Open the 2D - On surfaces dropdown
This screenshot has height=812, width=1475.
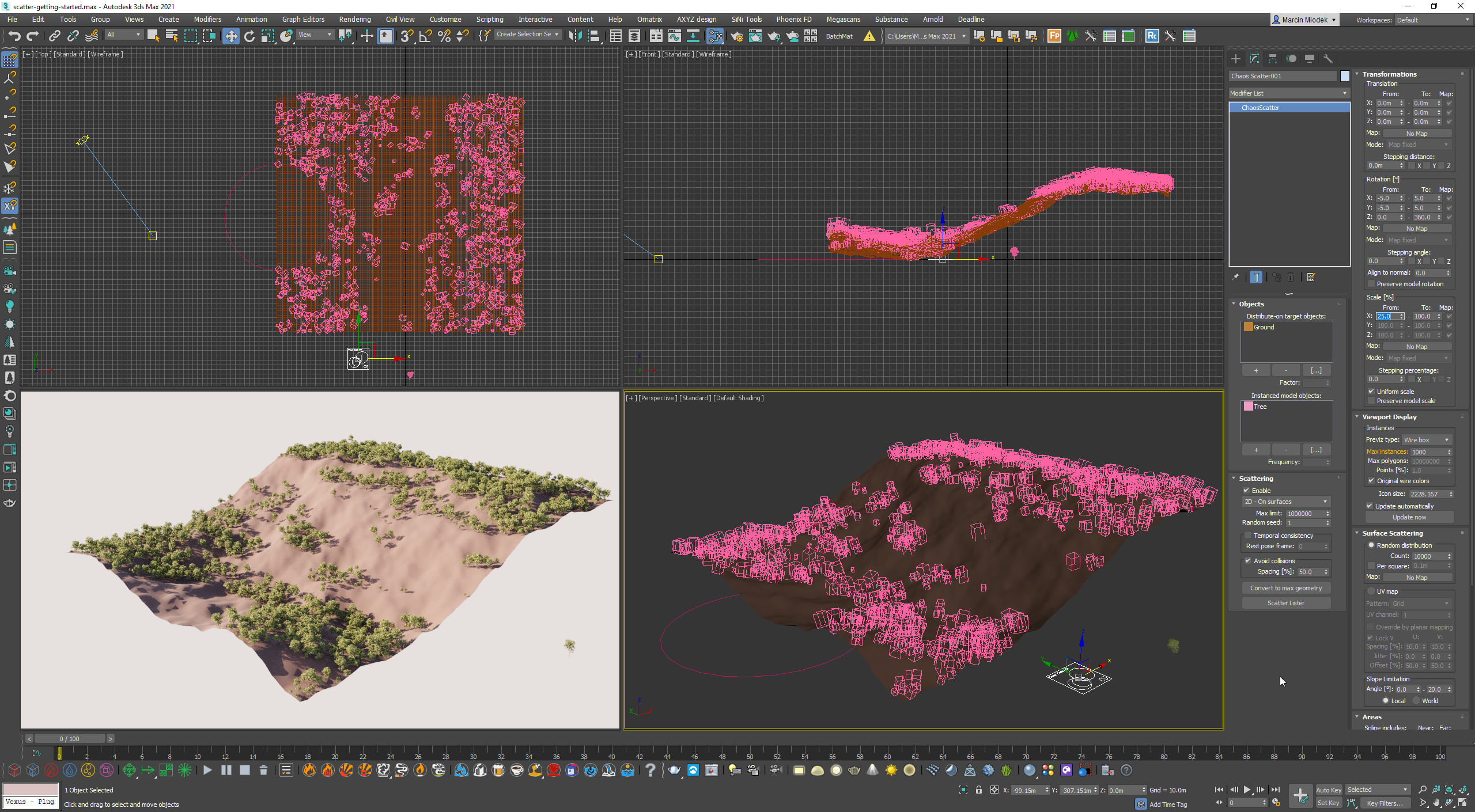click(x=1285, y=502)
